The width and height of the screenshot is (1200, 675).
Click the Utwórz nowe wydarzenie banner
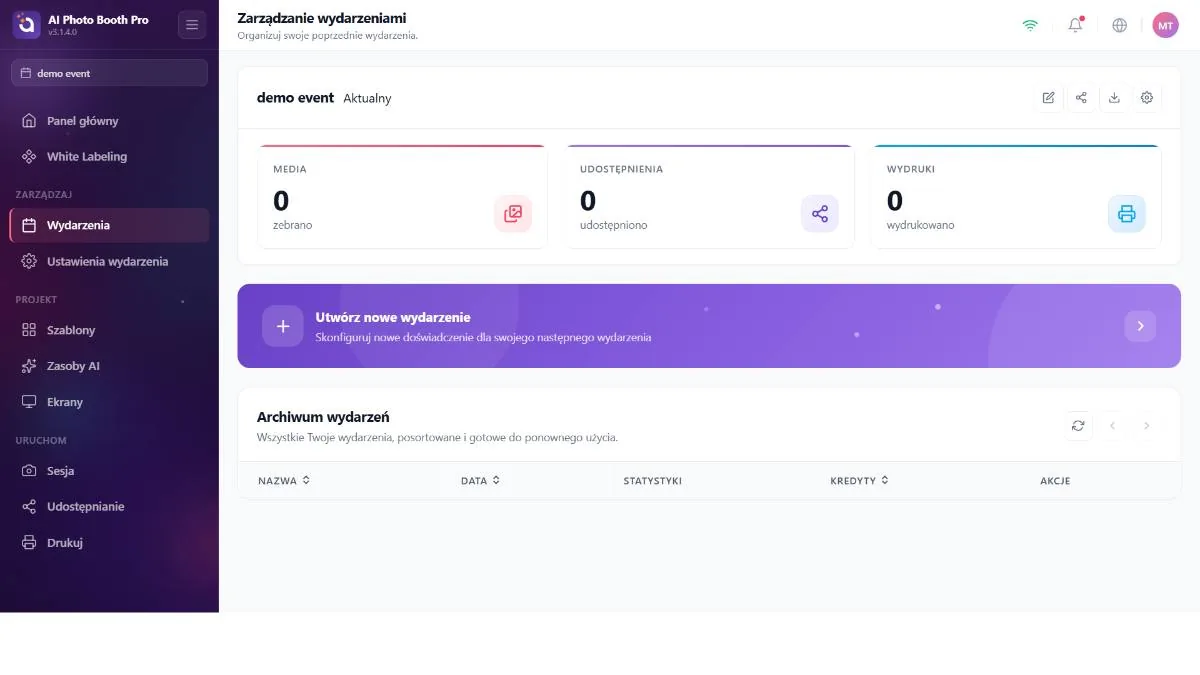pos(709,326)
